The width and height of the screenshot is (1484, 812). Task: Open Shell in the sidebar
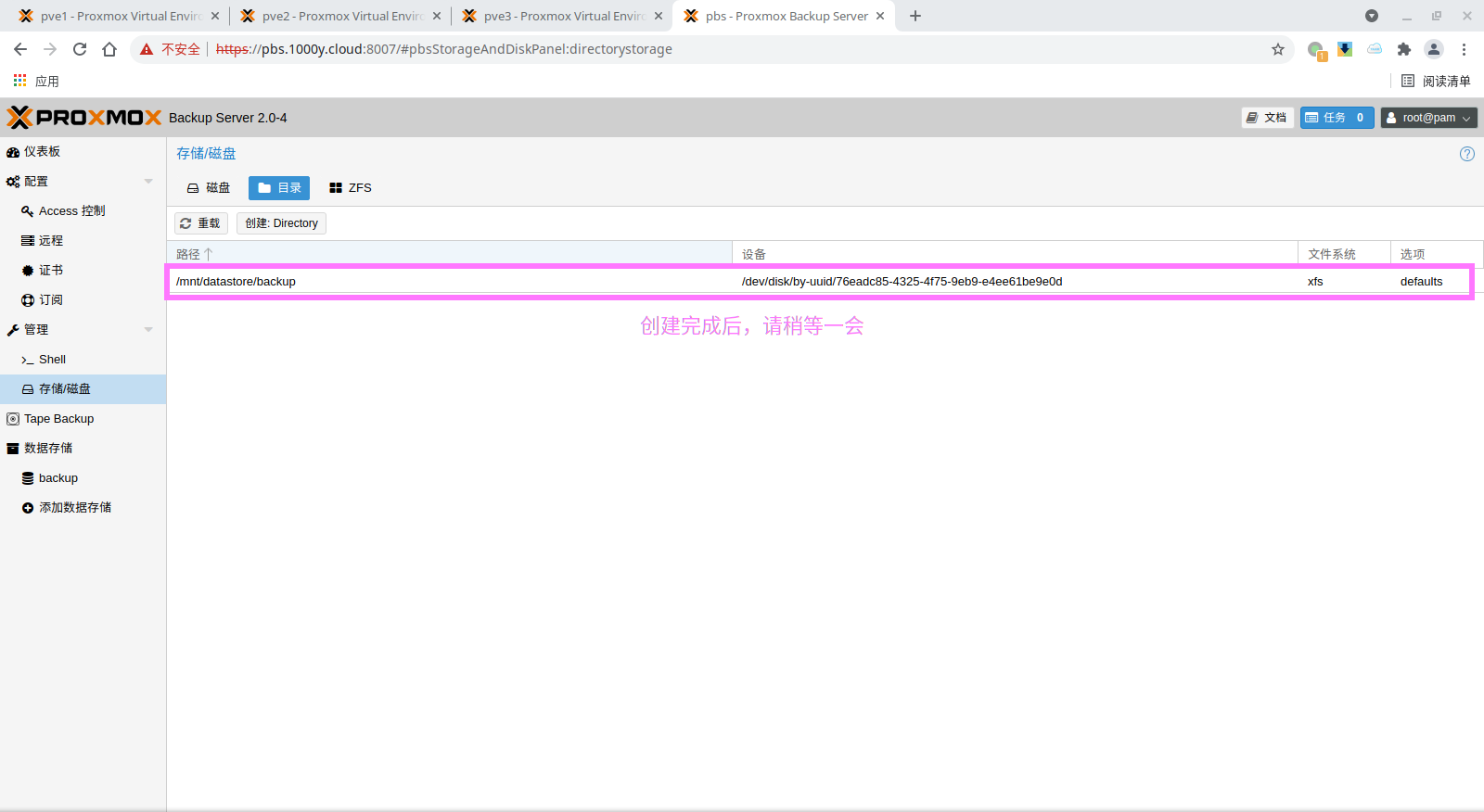coord(52,360)
